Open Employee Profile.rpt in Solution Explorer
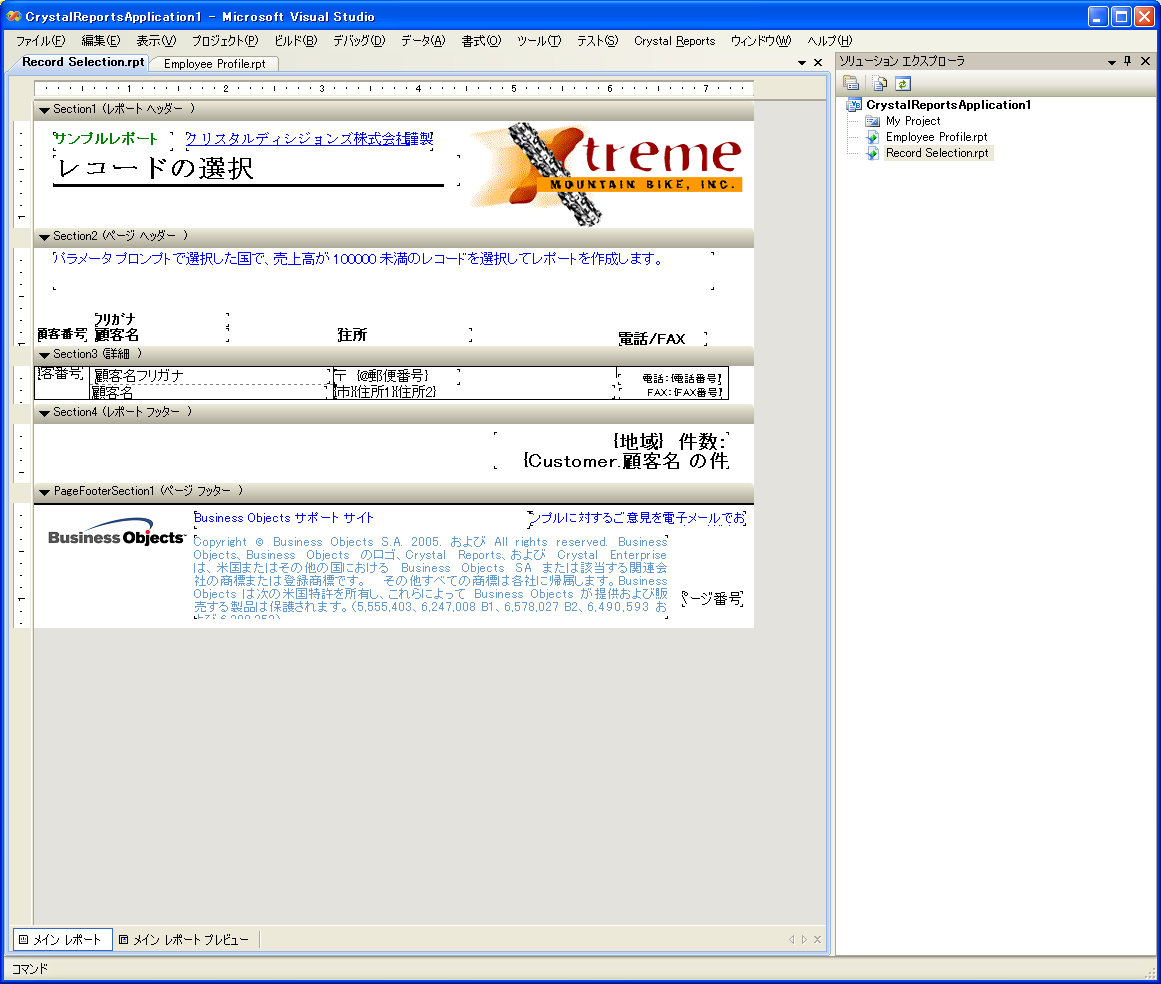 tap(936, 137)
